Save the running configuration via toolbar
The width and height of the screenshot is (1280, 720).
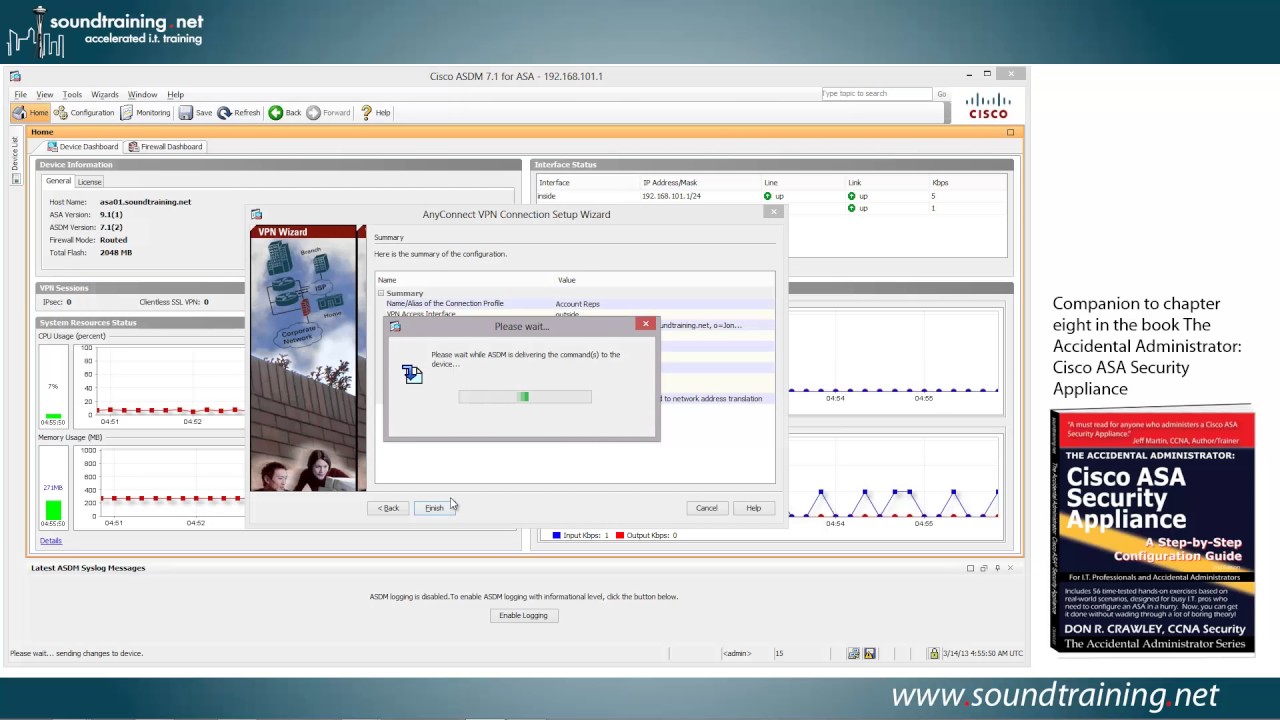coord(195,113)
